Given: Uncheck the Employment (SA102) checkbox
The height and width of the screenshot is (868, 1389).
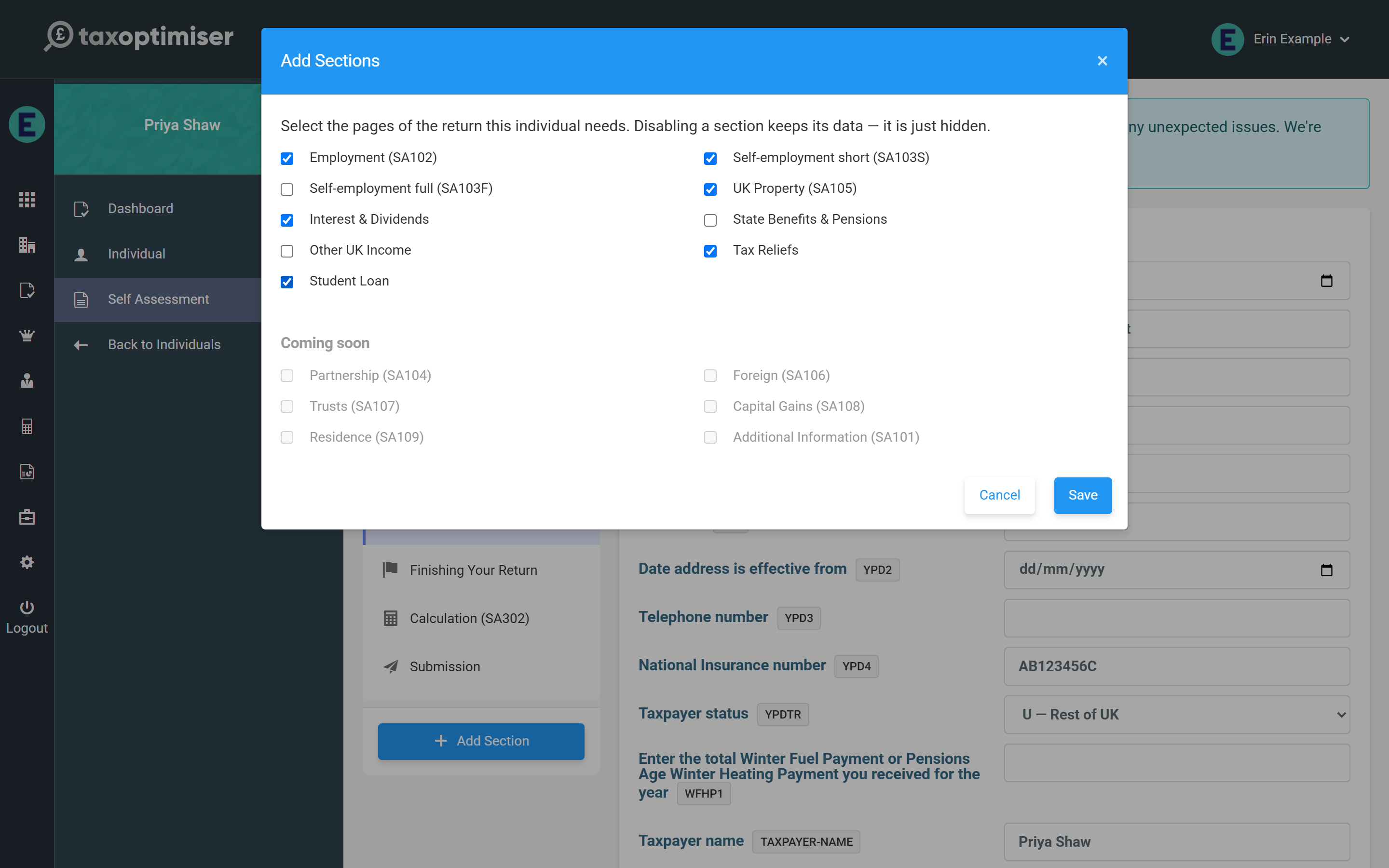Looking at the screenshot, I should pos(287,159).
